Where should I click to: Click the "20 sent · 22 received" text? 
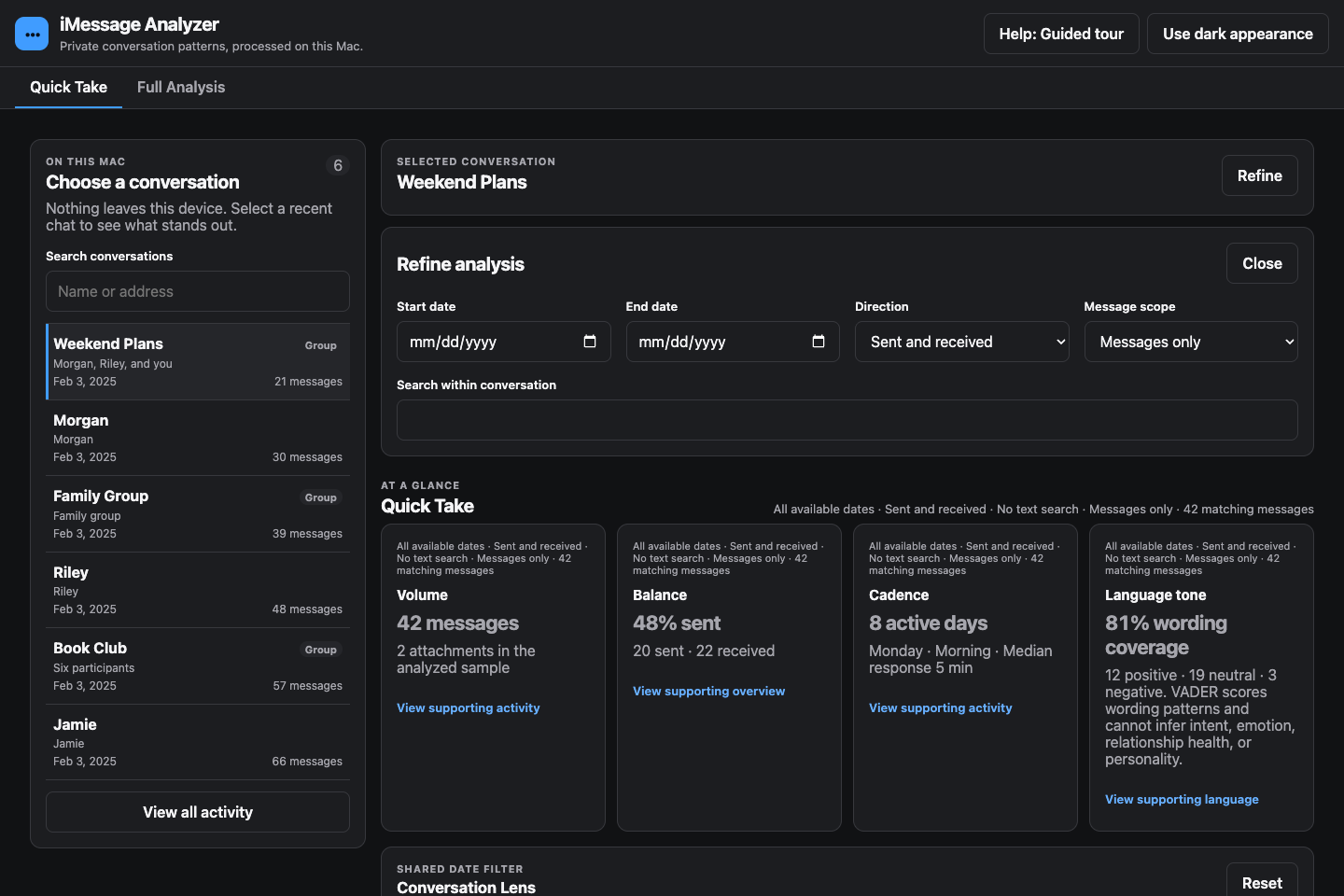(704, 651)
